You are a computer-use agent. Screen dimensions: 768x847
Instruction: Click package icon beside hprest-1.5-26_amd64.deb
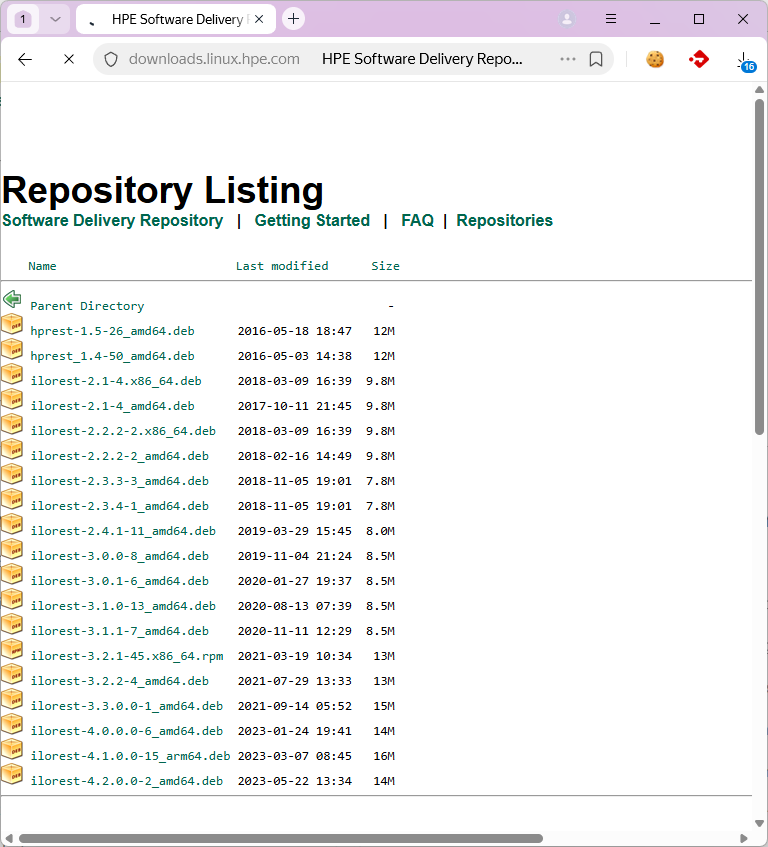12,324
